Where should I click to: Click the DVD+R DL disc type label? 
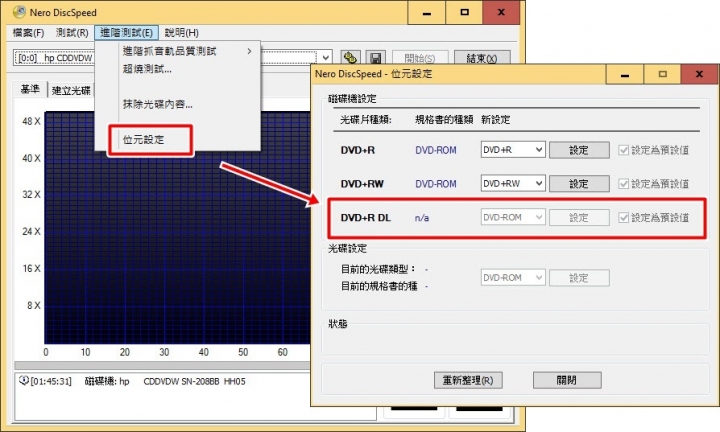(366, 218)
